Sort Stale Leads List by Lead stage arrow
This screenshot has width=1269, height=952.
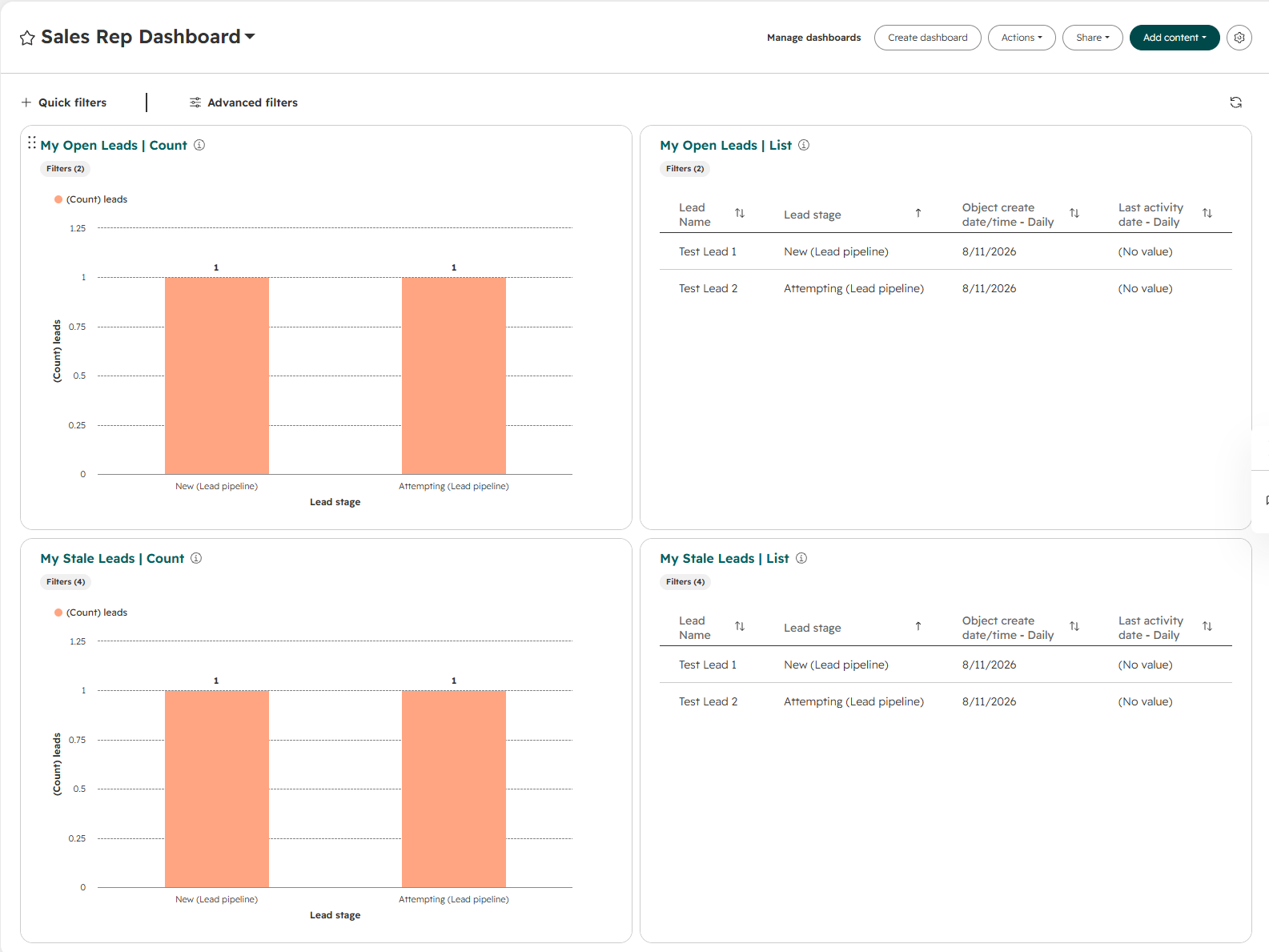(918, 626)
